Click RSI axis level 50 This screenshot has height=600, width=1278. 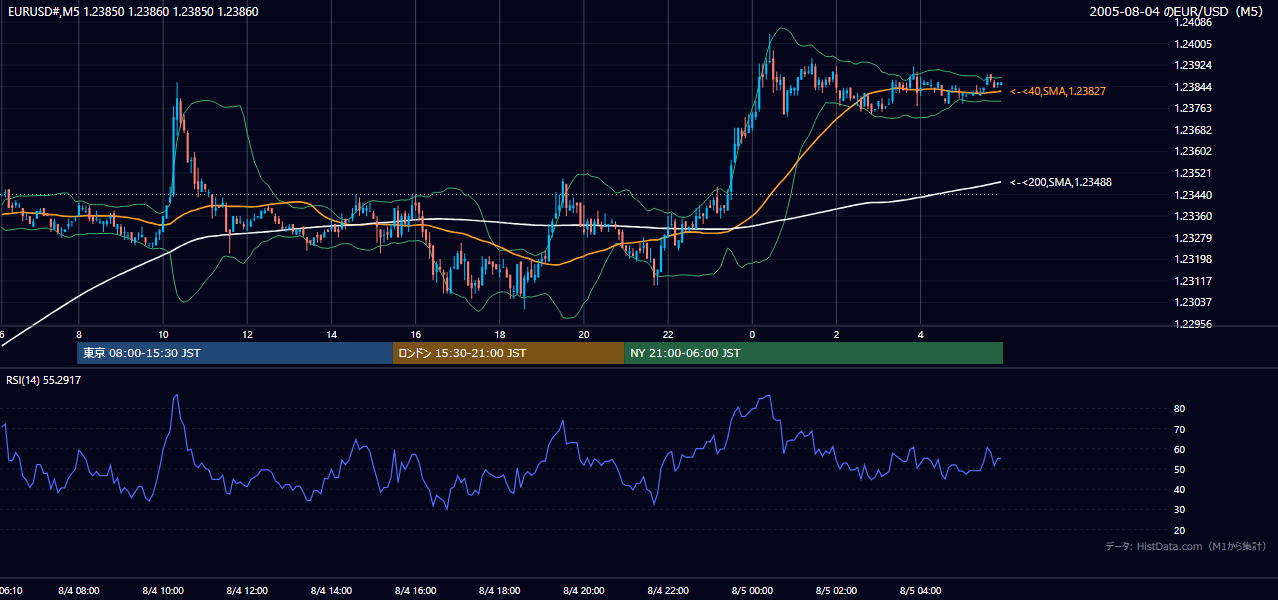[1179, 469]
